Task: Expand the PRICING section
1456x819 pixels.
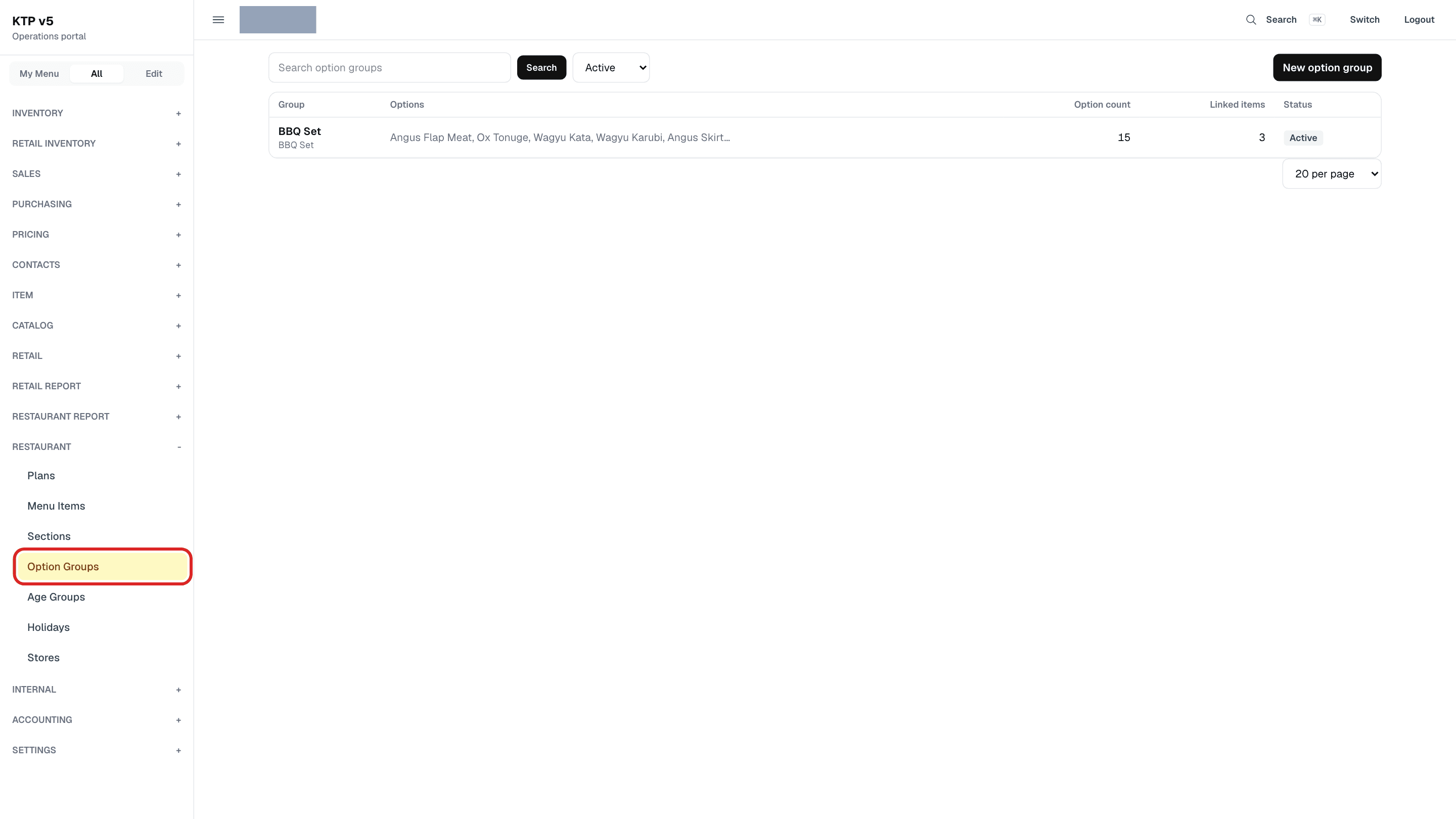Action: coord(97,235)
